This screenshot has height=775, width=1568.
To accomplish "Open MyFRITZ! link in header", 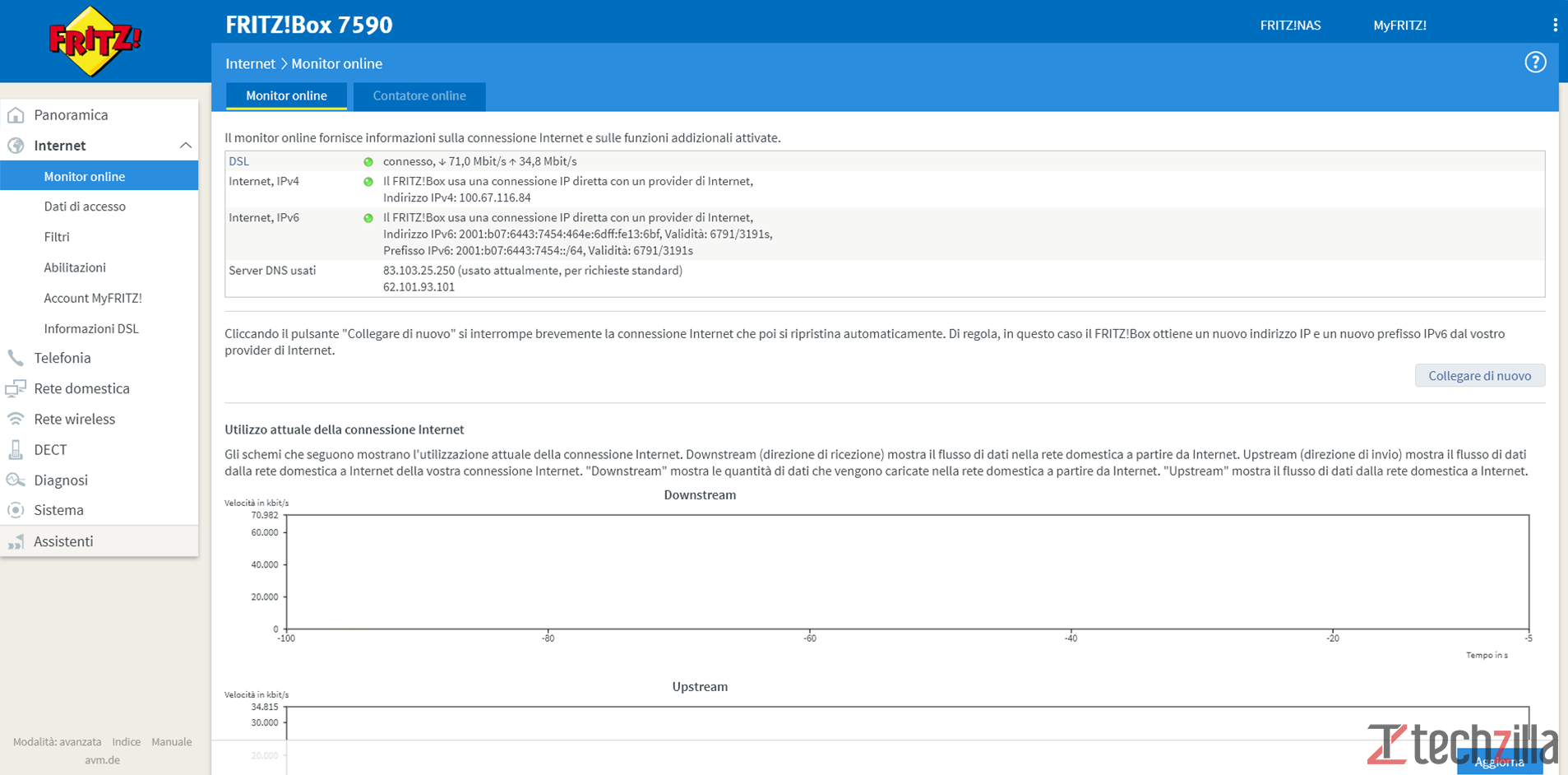I will [1399, 26].
